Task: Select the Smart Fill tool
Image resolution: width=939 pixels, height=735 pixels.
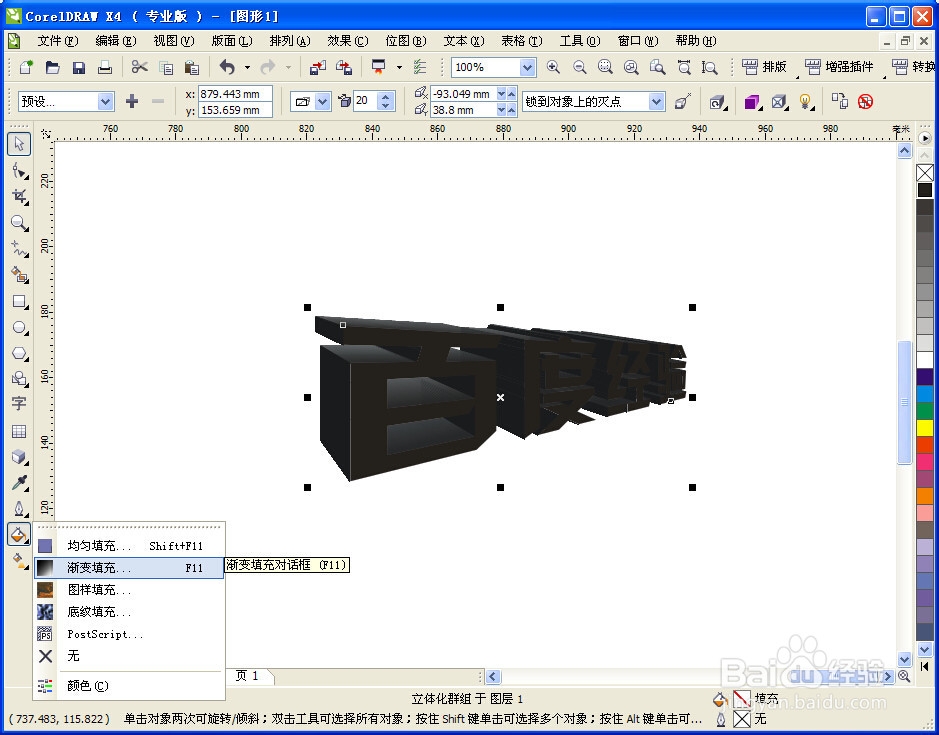Action: click(19, 275)
